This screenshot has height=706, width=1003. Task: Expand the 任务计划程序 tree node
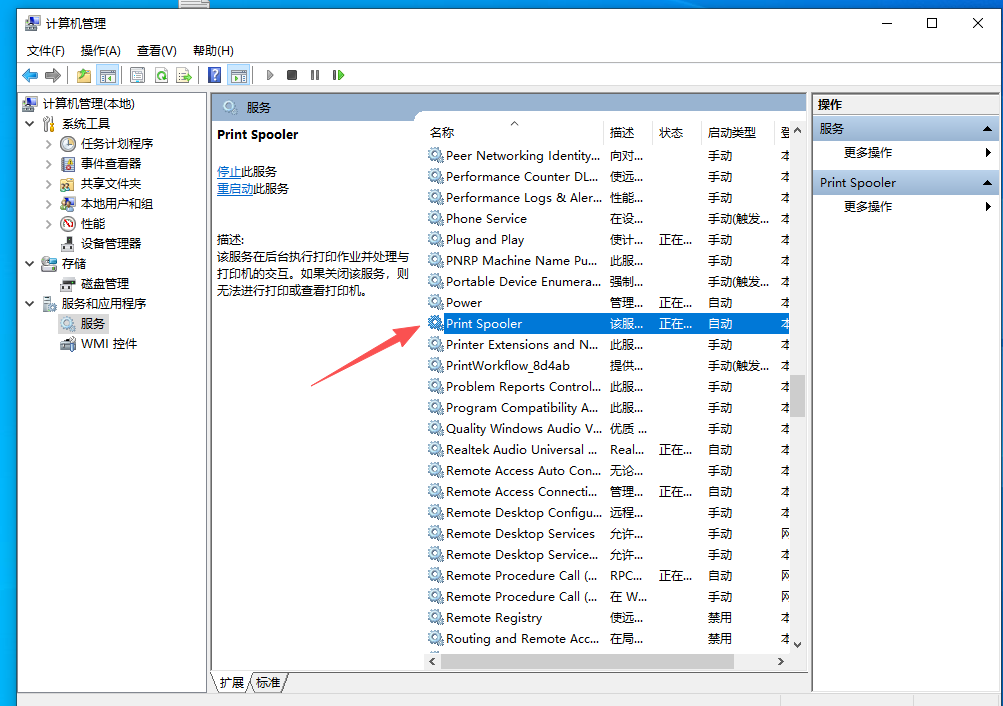(48, 144)
